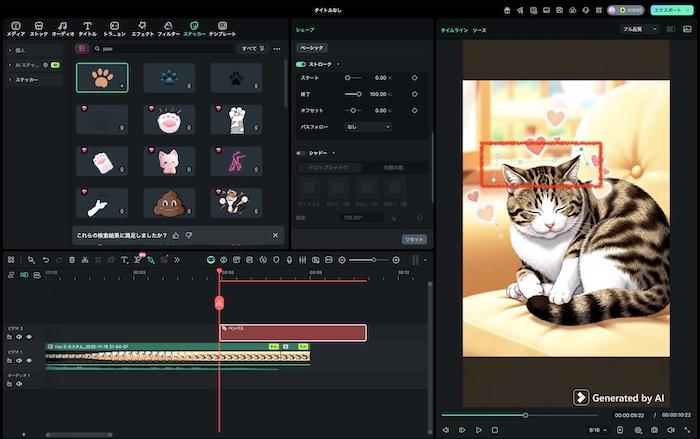Viewport: 700px width, 439px height.
Task: Open the Media (メディア) tab
Action: [x=16, y=28]
